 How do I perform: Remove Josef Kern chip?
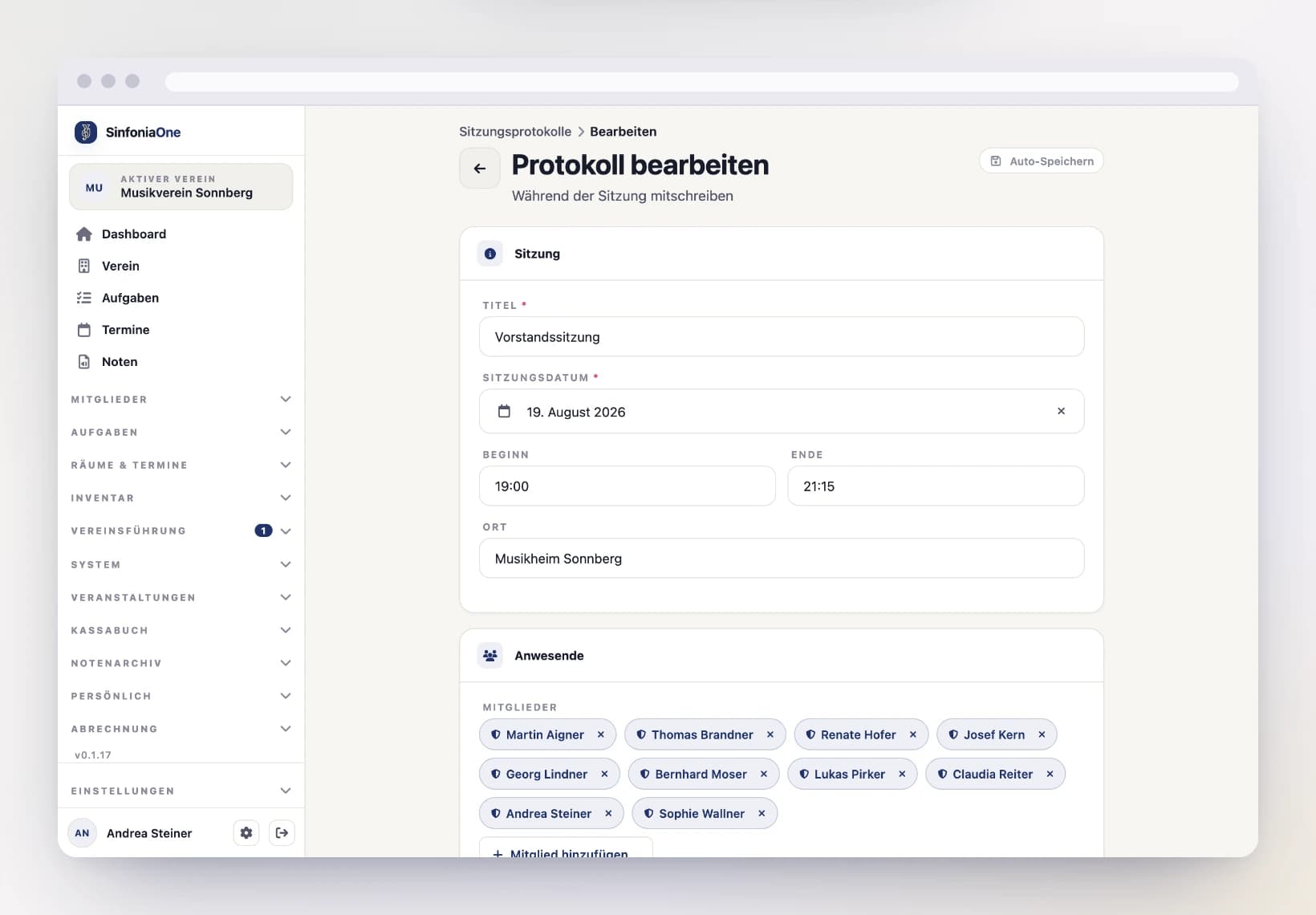coord(1042,734)
